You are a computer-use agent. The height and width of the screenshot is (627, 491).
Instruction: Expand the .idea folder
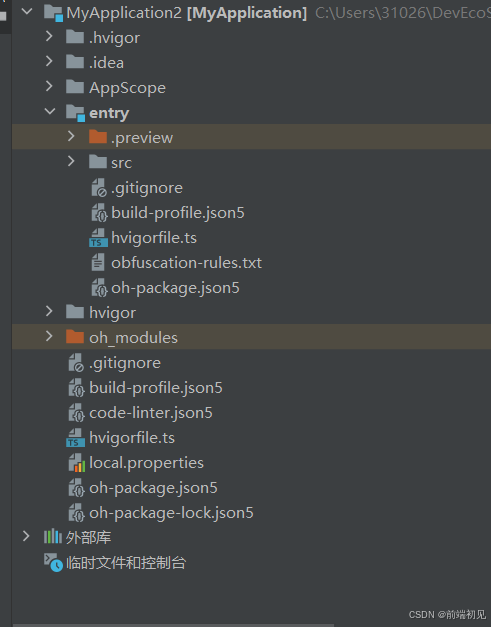tap(49, 62)
